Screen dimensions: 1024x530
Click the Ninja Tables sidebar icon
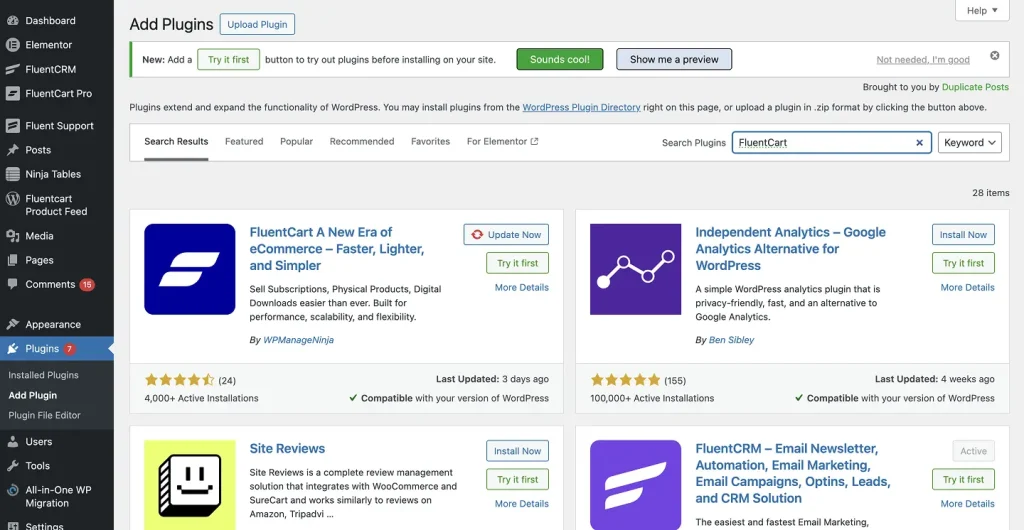coord(12,174)
